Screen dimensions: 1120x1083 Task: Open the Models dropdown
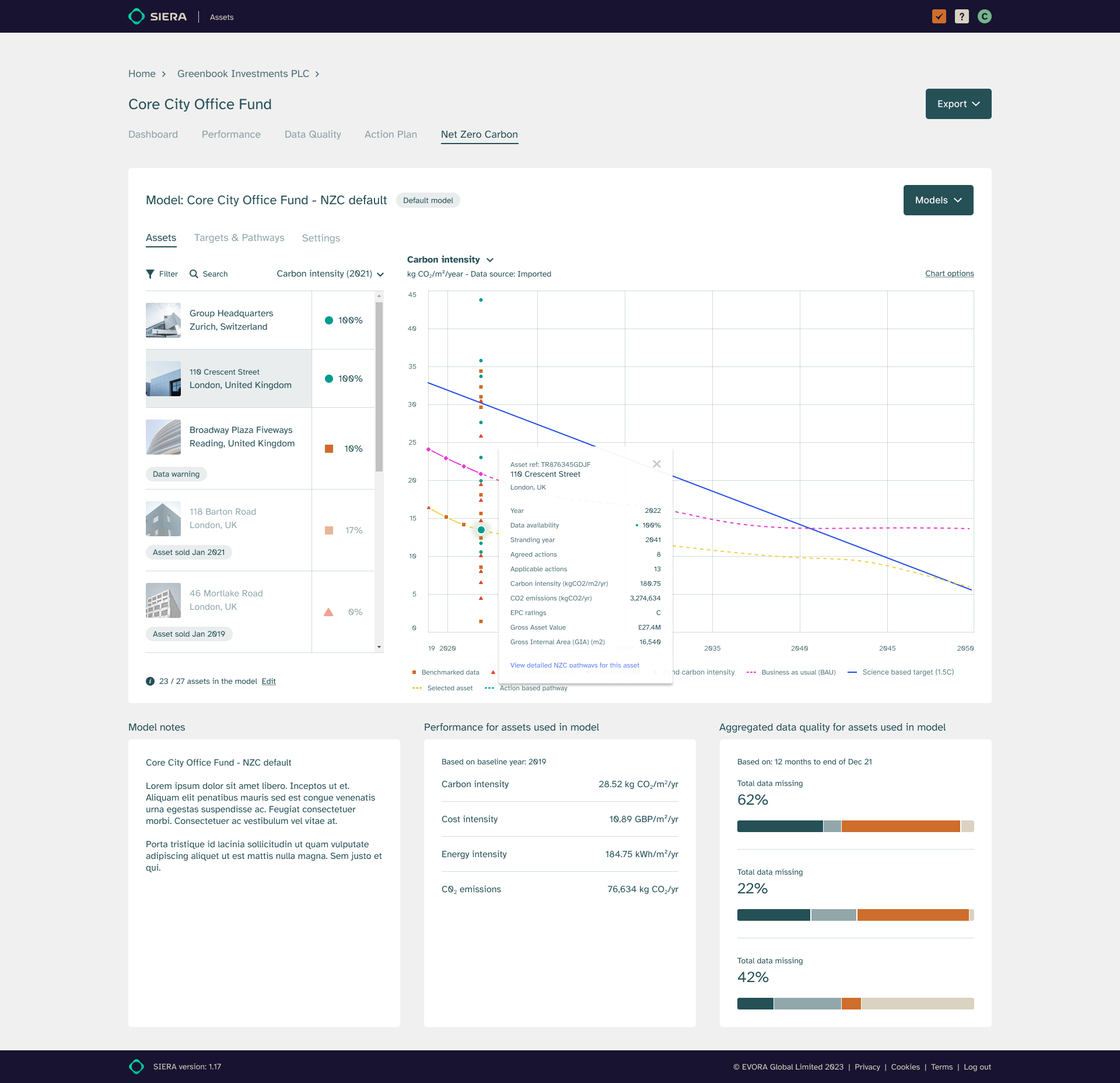[939, 200]
